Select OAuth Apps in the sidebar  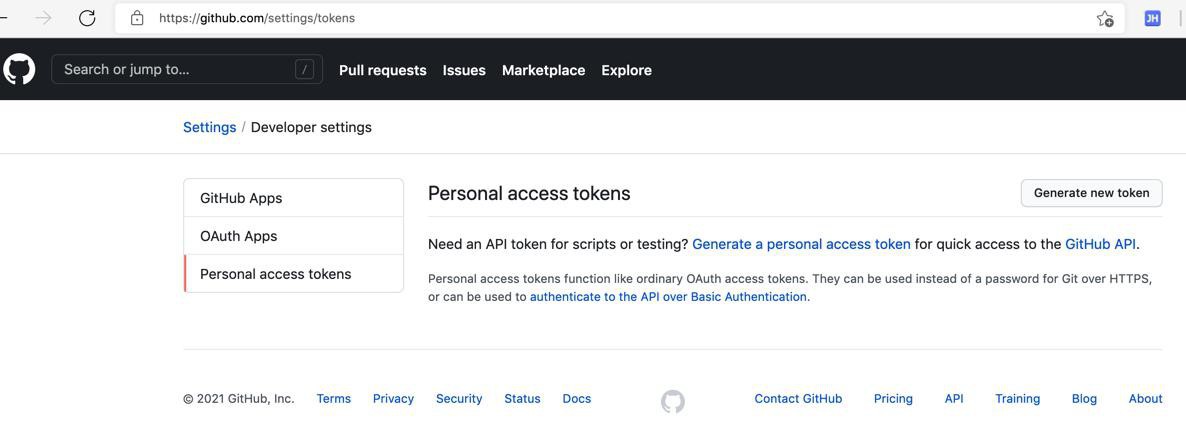pos(293,236)
